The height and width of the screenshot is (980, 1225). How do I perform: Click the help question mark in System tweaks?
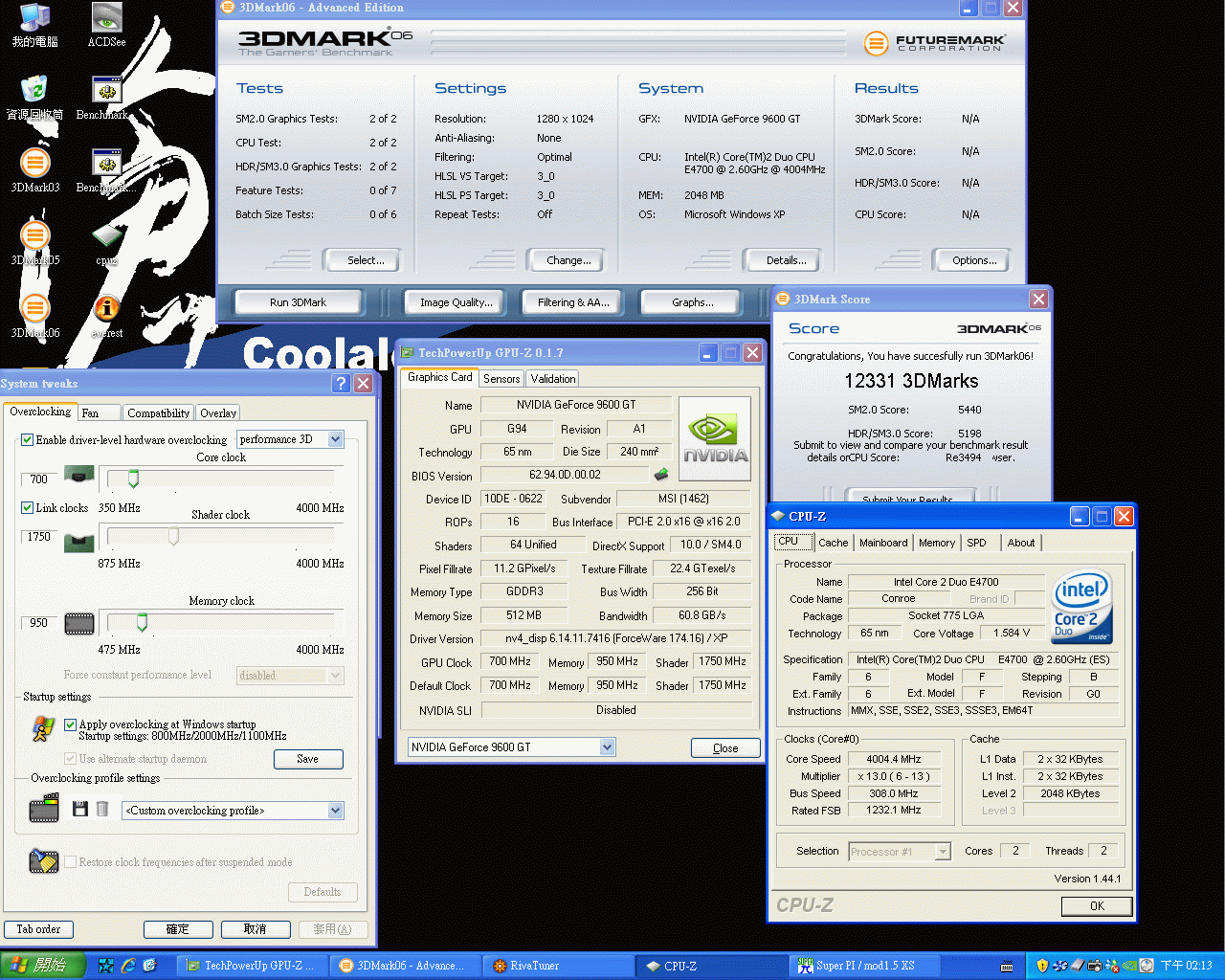click(x=341, y=383)
